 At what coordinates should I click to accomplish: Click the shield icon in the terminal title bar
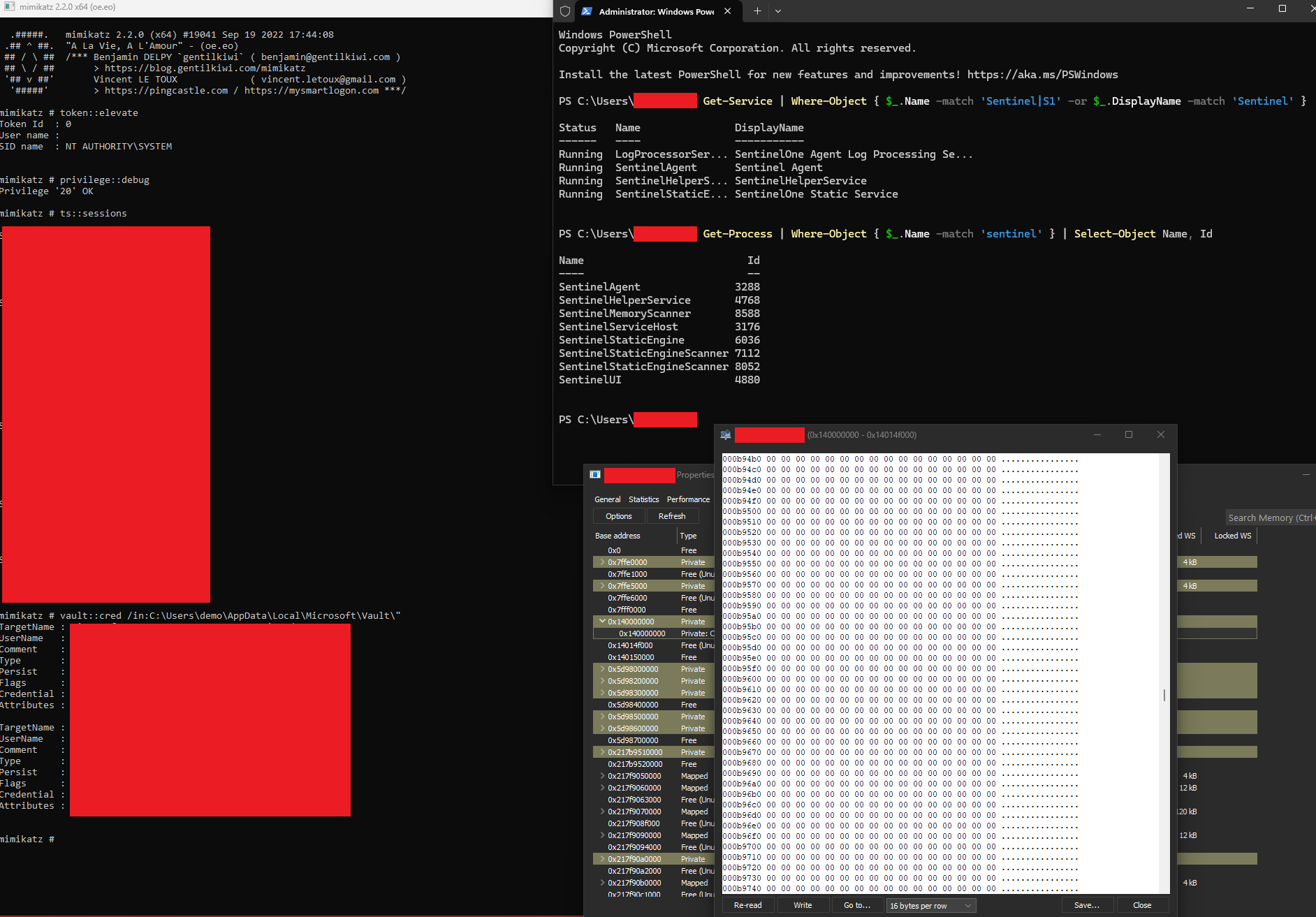565,11
